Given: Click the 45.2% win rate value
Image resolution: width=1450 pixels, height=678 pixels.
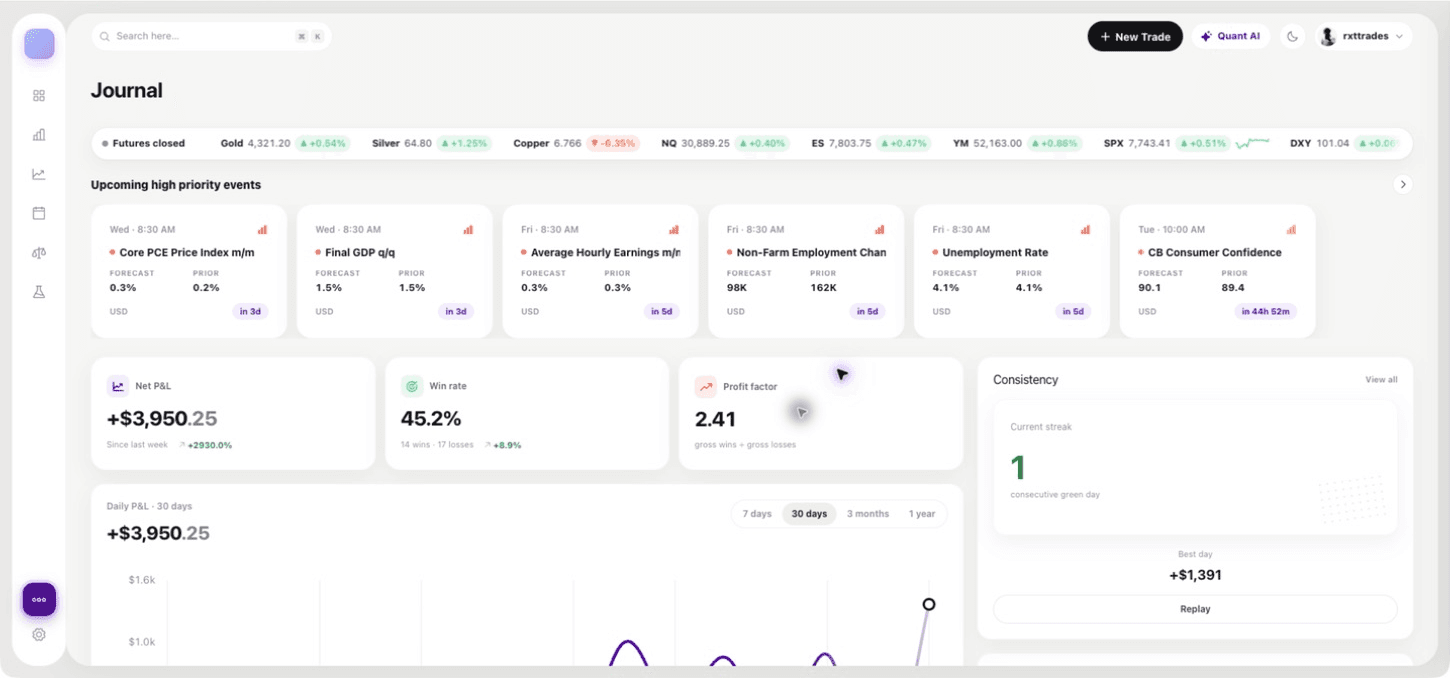Looking at the screenshot, I should coord(431,419).
